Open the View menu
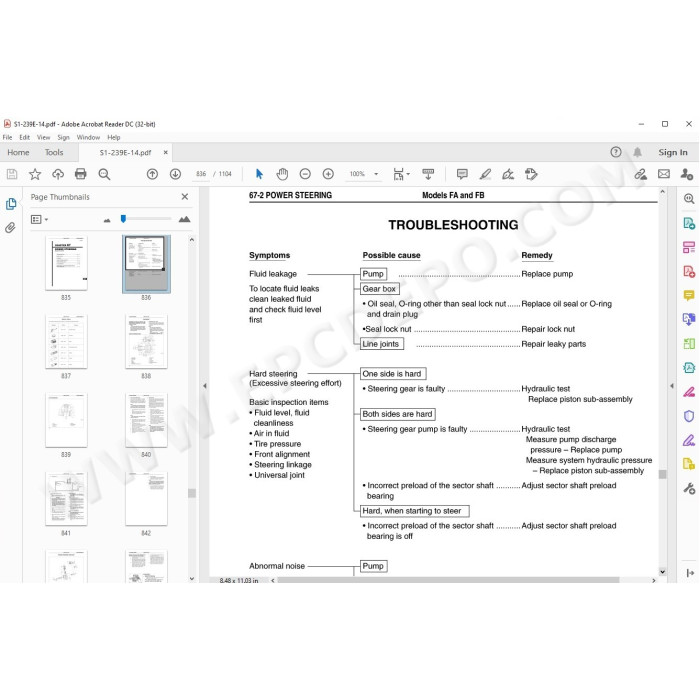Image resolution: width=700 pixels, height=700 pixels. point(43,138)
